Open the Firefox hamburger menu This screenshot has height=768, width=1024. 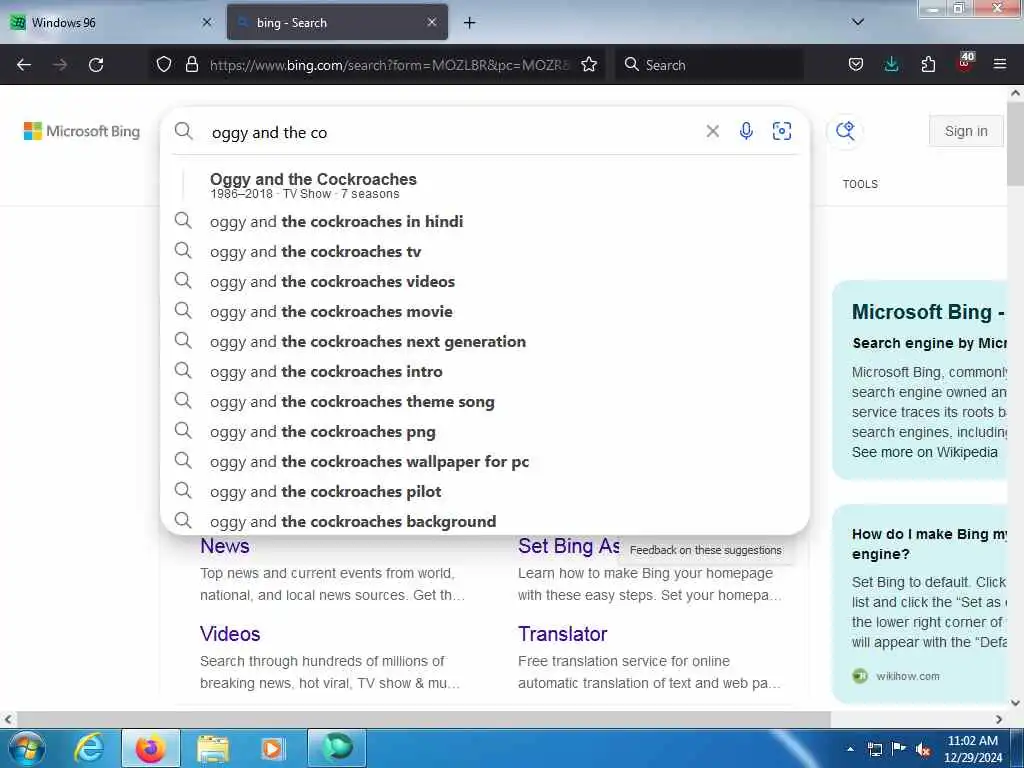pyautogui.click(x=1000, y=64)
